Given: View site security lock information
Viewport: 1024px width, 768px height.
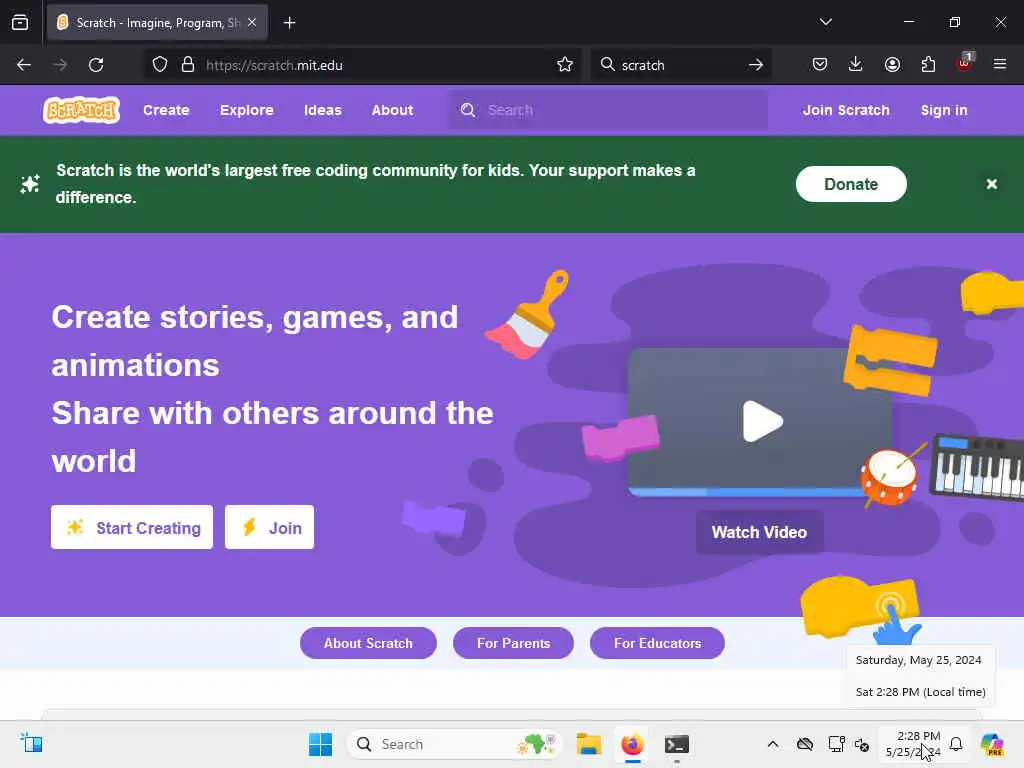Looking at the screenshot, I should coord(188,65).
